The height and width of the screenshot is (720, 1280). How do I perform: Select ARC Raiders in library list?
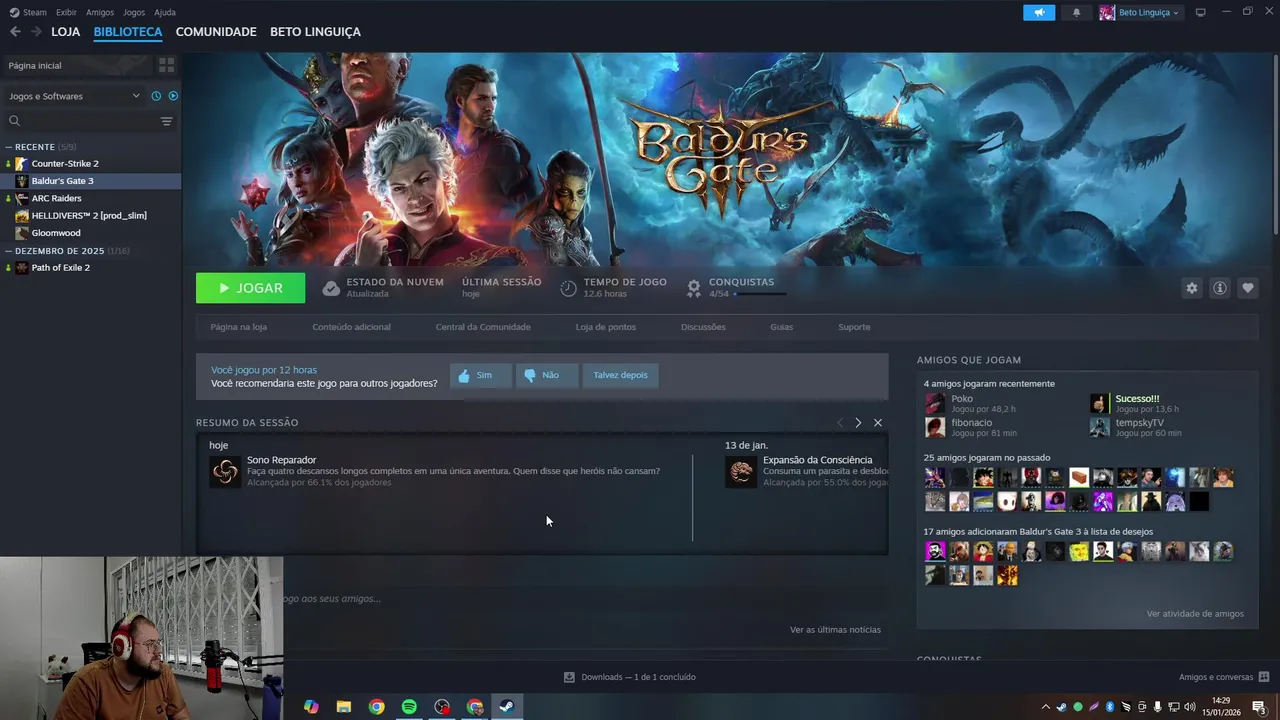(56, 198)
